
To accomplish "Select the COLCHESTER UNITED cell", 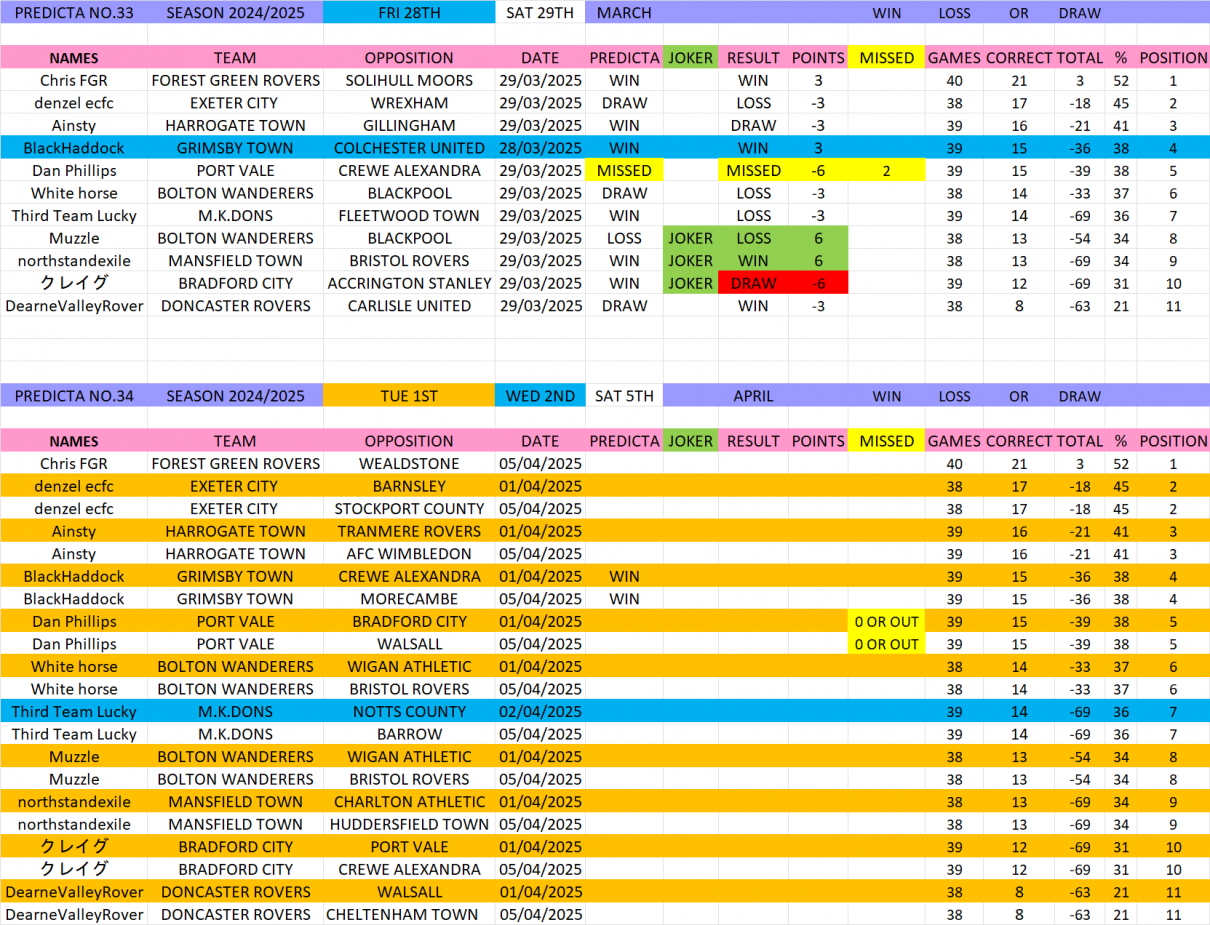I will point(409,148).
